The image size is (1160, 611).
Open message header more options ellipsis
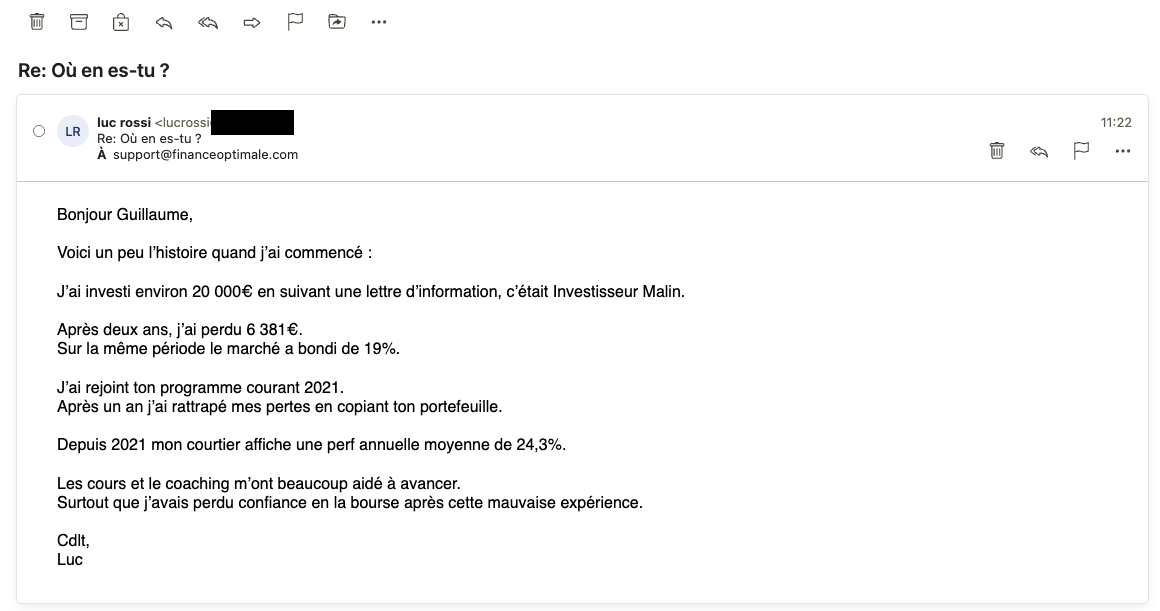coord(1122,151)
